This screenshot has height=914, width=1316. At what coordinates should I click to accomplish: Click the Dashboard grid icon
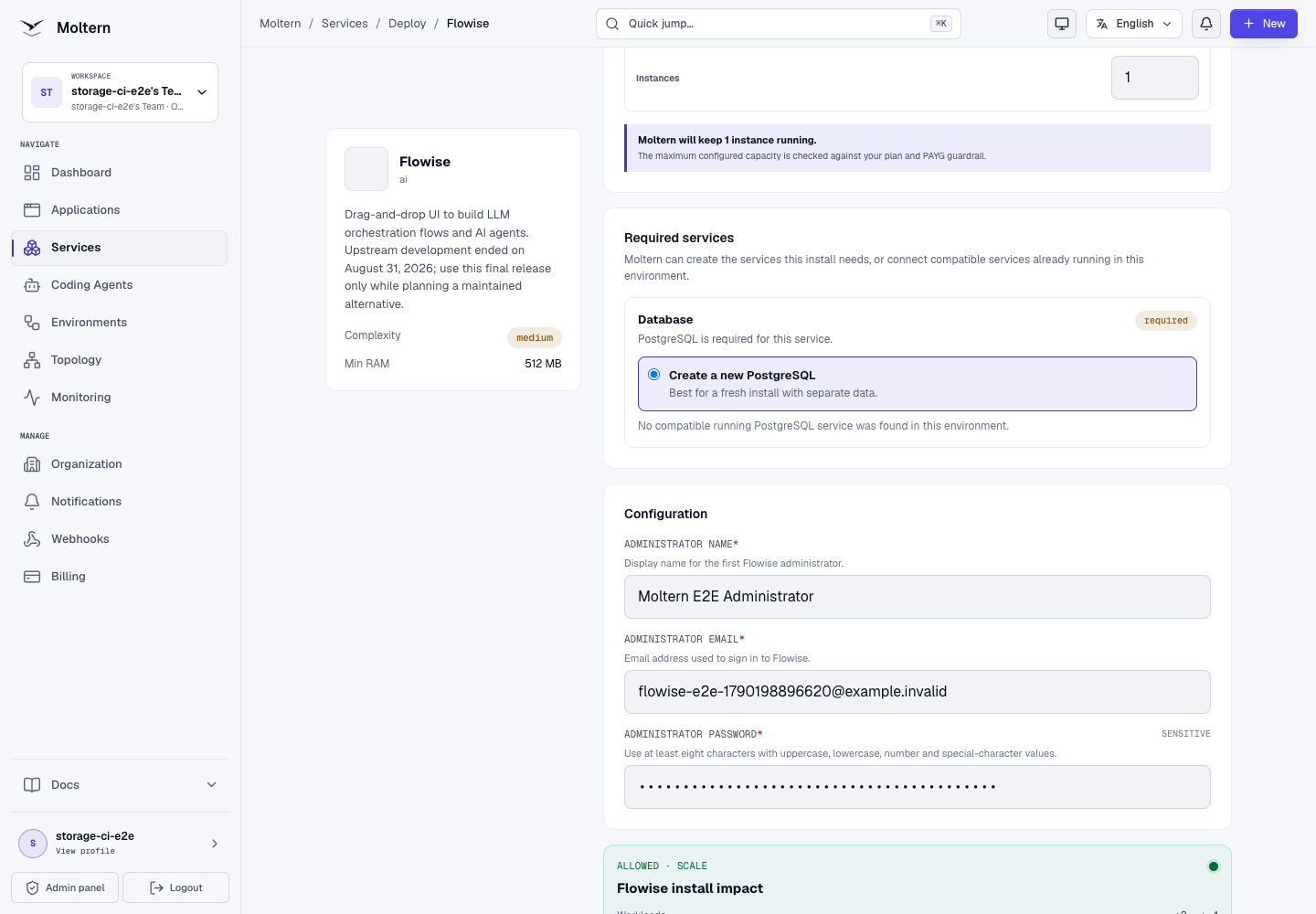click(32, 173)
